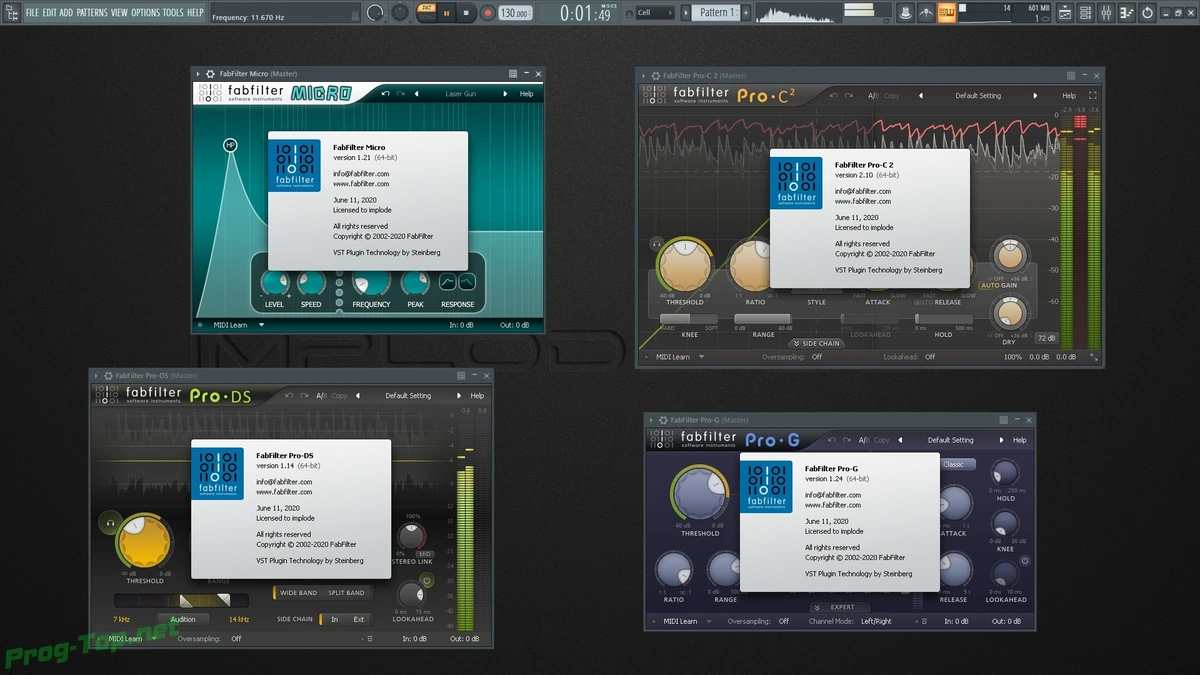1200x675 pixels.
Task: Open the PATTERNS menu
Action: [x=92, y=13]
